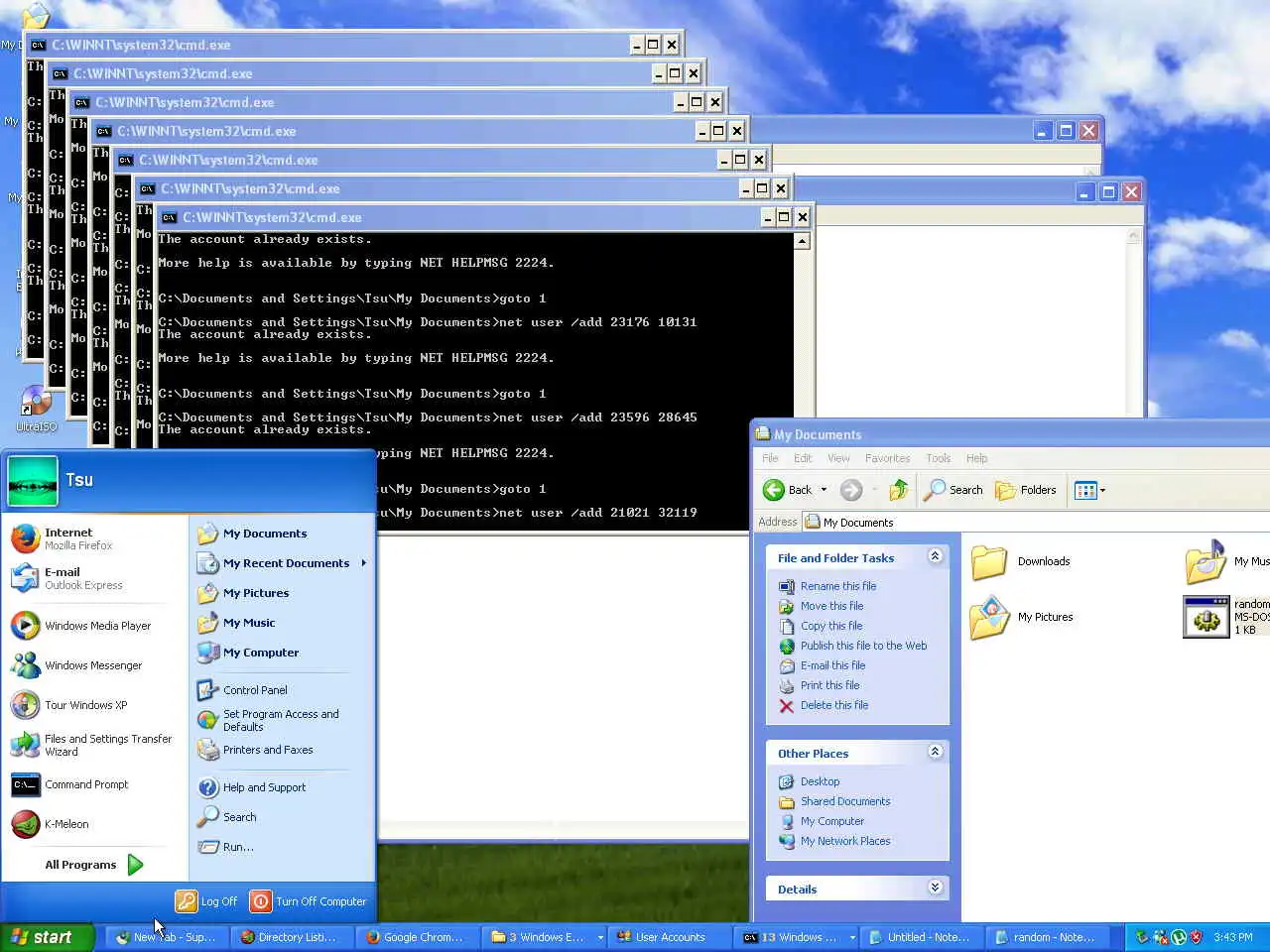Screen dimensions: 1270x952
Task: Go to Shared Documents link
Action: (x=845, y=801)
